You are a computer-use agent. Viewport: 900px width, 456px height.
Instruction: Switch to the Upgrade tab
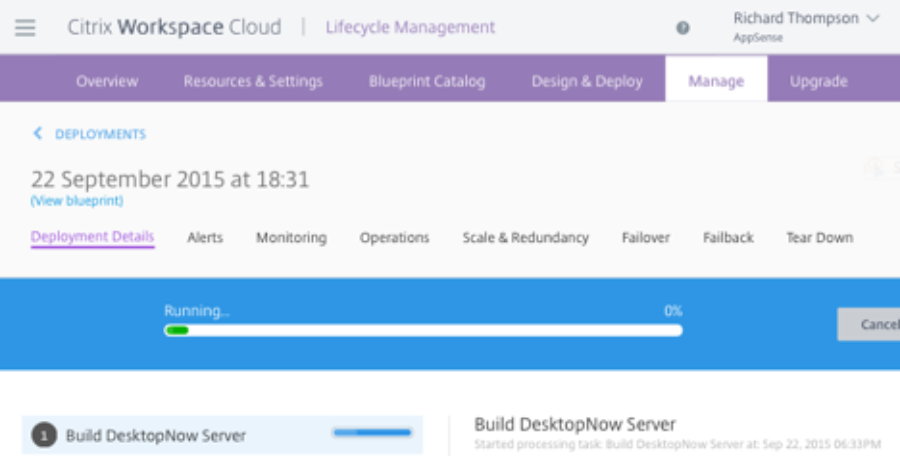pyautogui.click(x=819, y=81)
